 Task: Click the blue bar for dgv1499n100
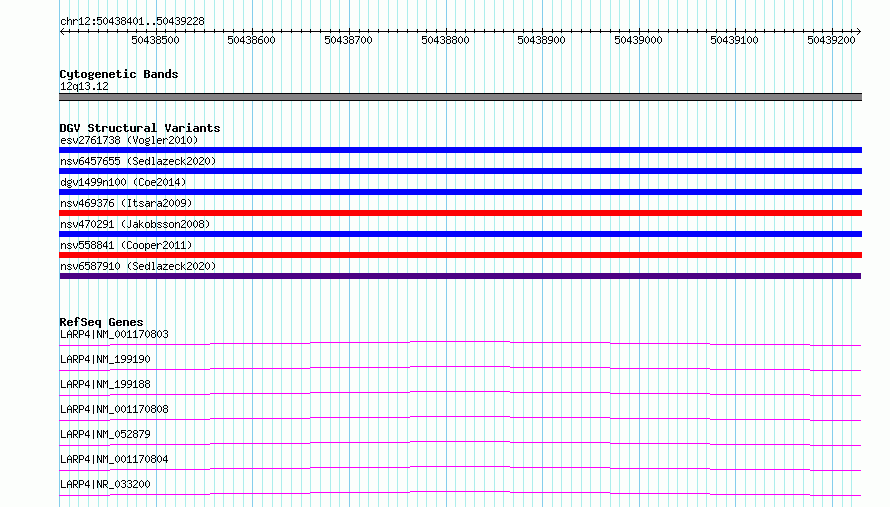click(460, 192)
